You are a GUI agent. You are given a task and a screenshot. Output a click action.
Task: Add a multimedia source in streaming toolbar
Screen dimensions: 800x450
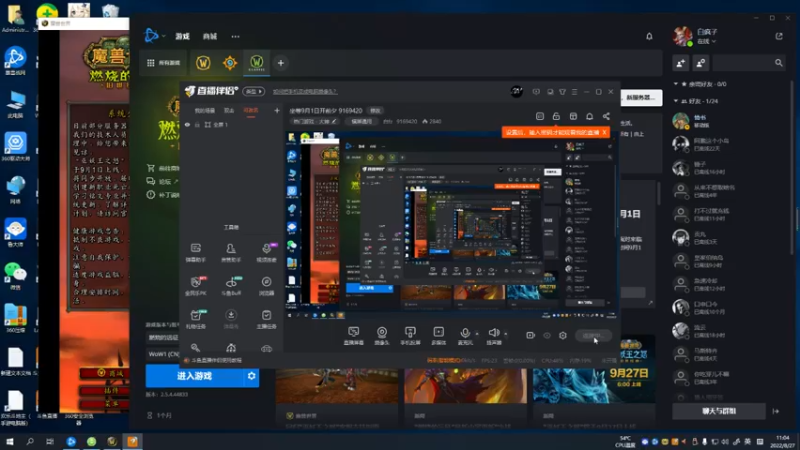[x=438, y=336]
